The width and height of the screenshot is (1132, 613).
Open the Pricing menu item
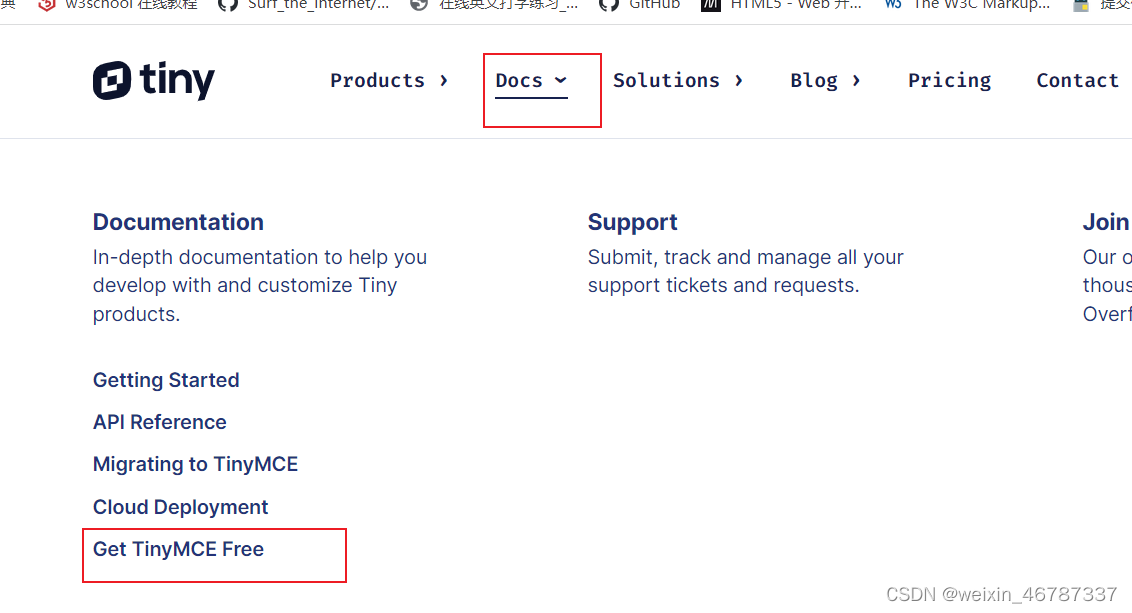949,80
